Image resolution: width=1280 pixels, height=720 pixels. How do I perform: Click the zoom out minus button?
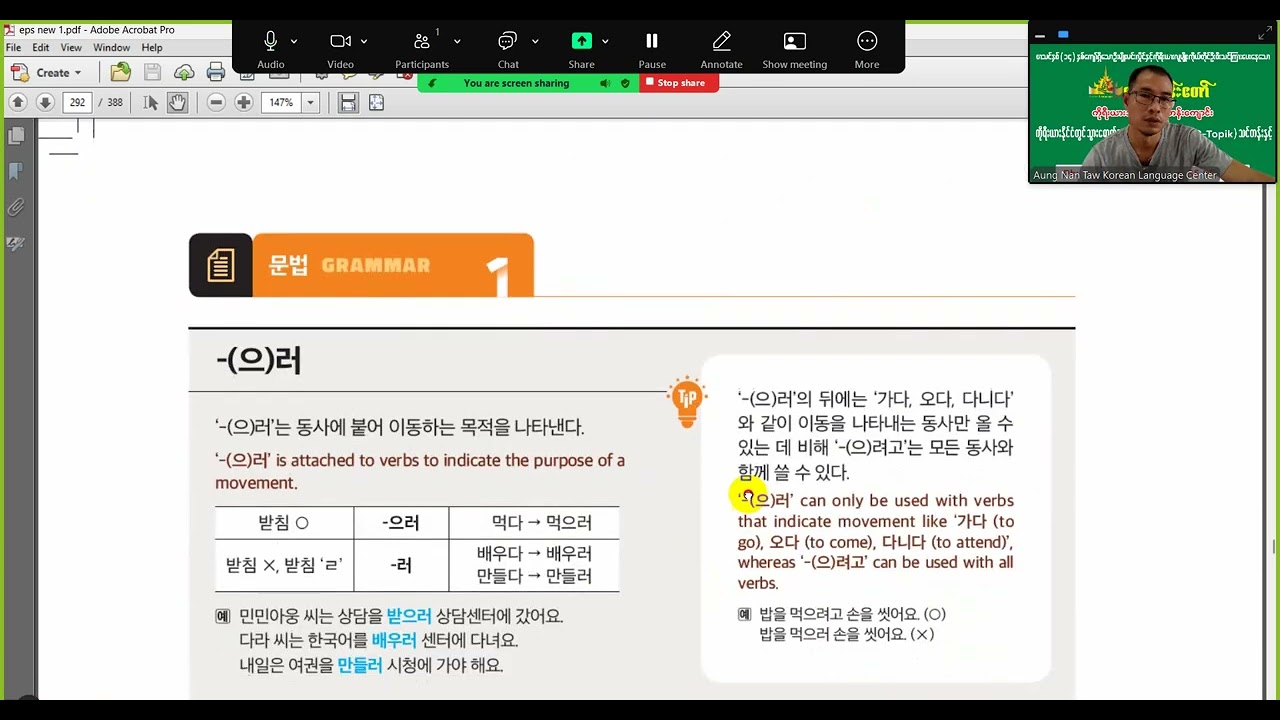[216, 102]
